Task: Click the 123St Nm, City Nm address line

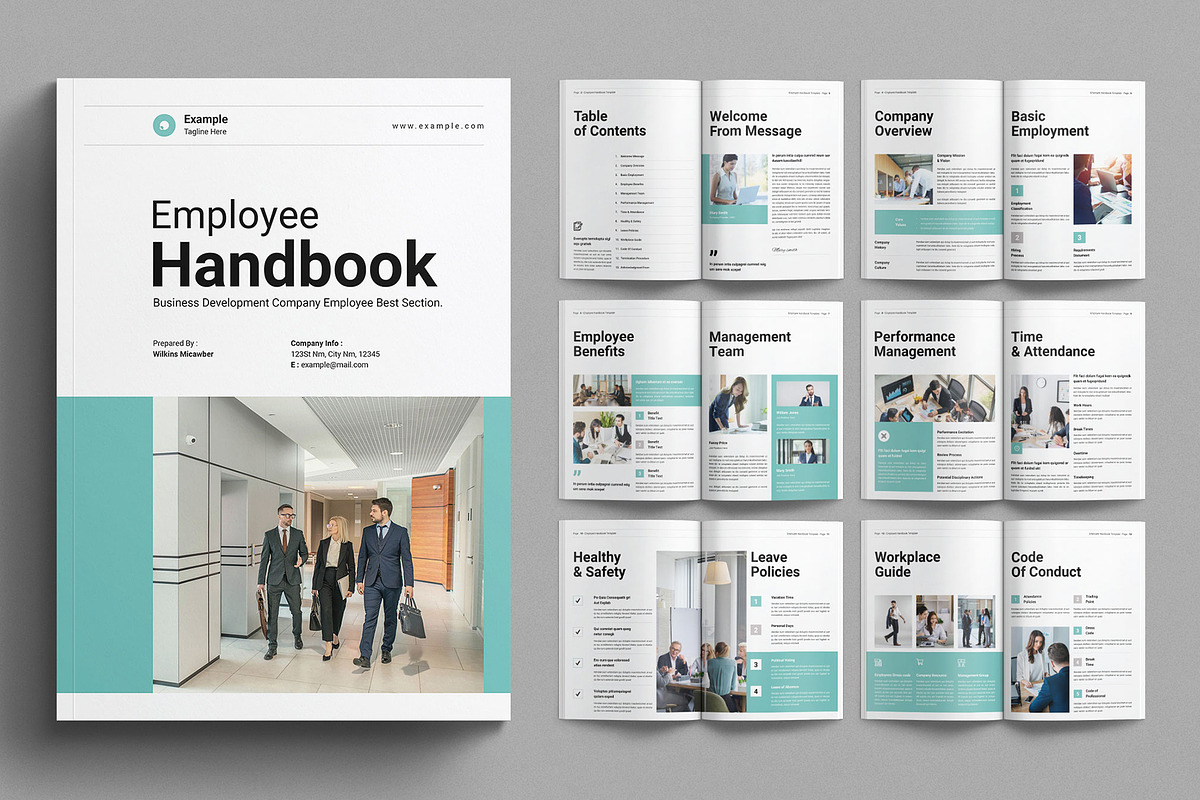Action: (x=335, y=354)
